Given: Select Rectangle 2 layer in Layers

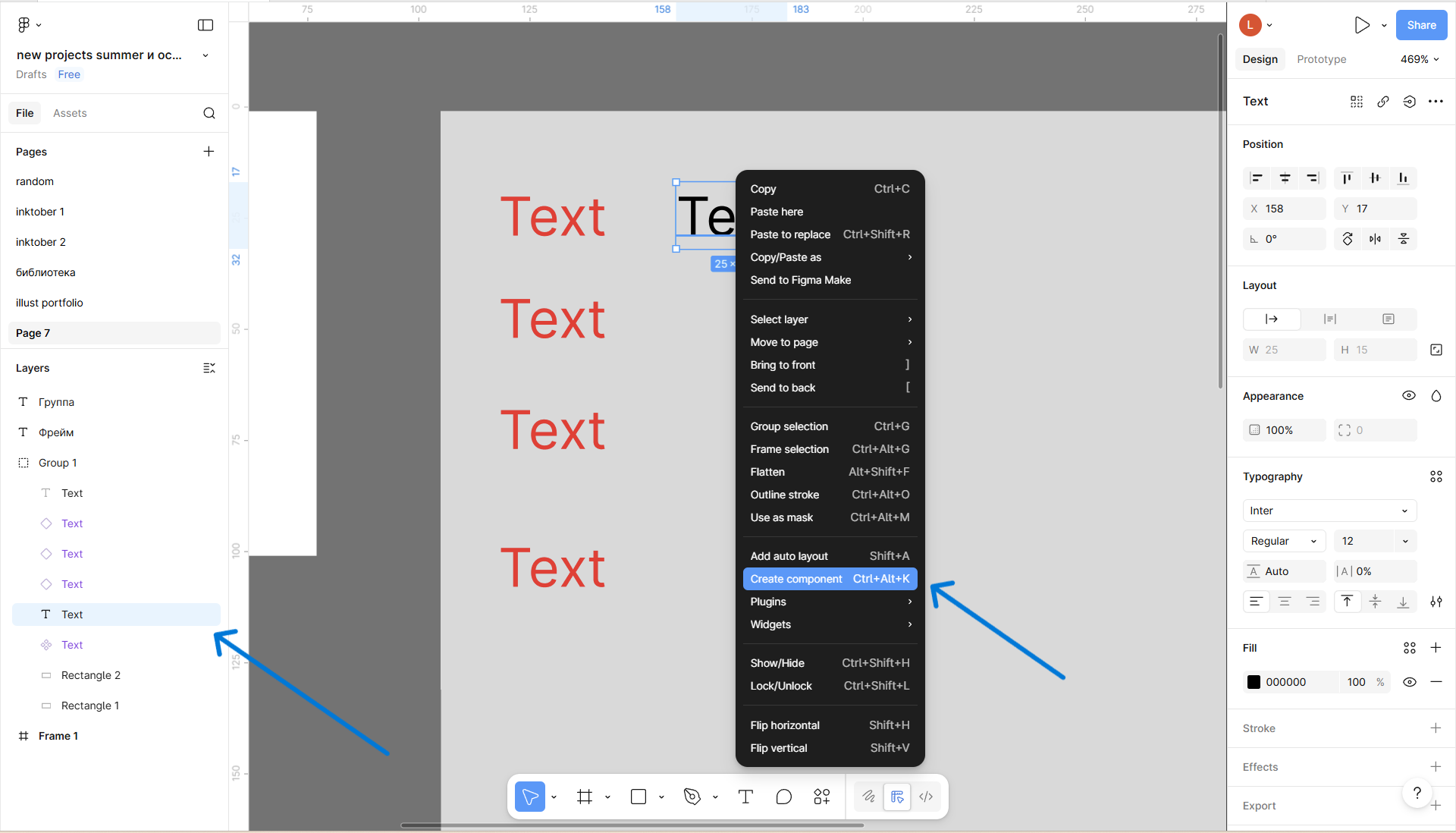Looking at the screenshot, I should coord(90,675).
